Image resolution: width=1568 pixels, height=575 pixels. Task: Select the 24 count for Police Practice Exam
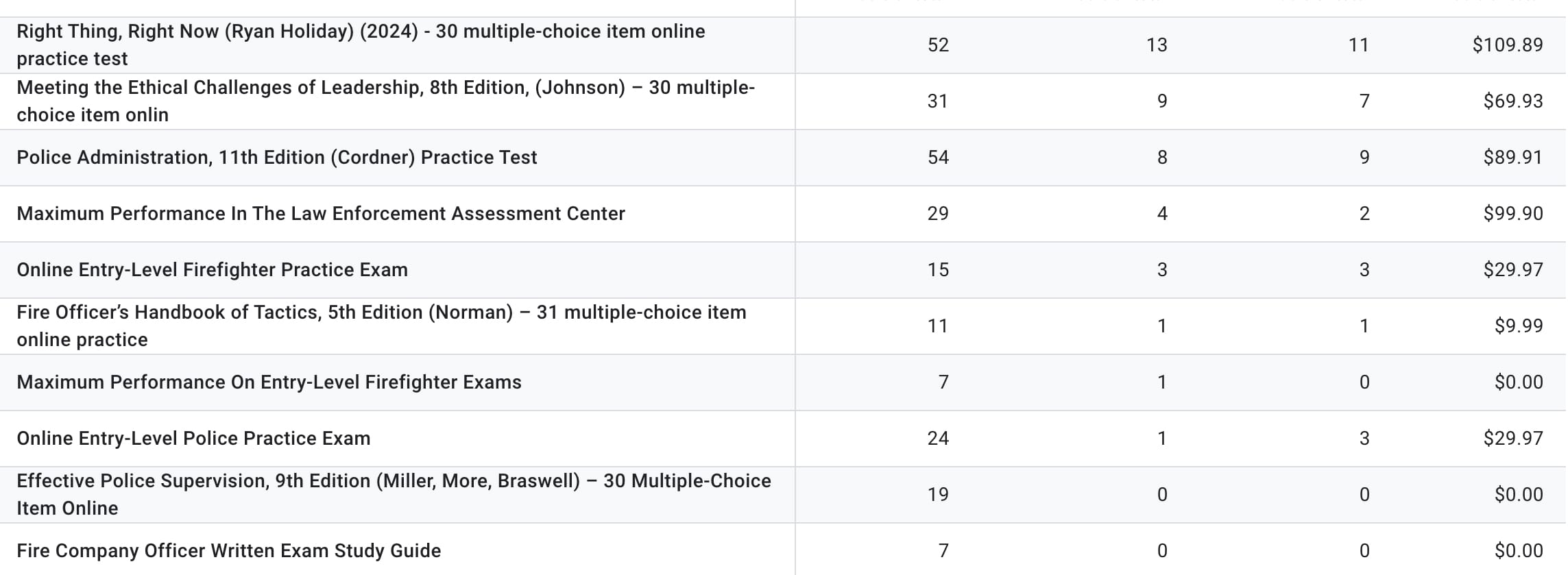click(x=938, y=439)
